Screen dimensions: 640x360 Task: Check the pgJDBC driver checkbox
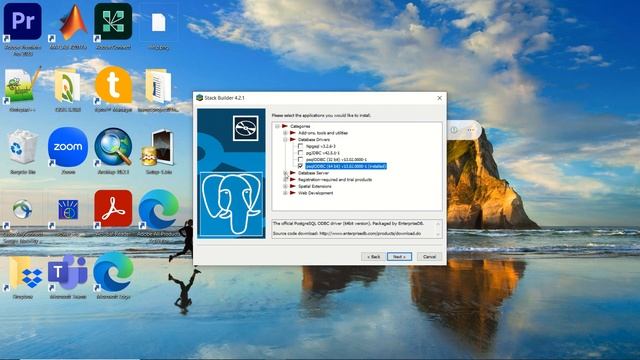(x=300, y=153)
